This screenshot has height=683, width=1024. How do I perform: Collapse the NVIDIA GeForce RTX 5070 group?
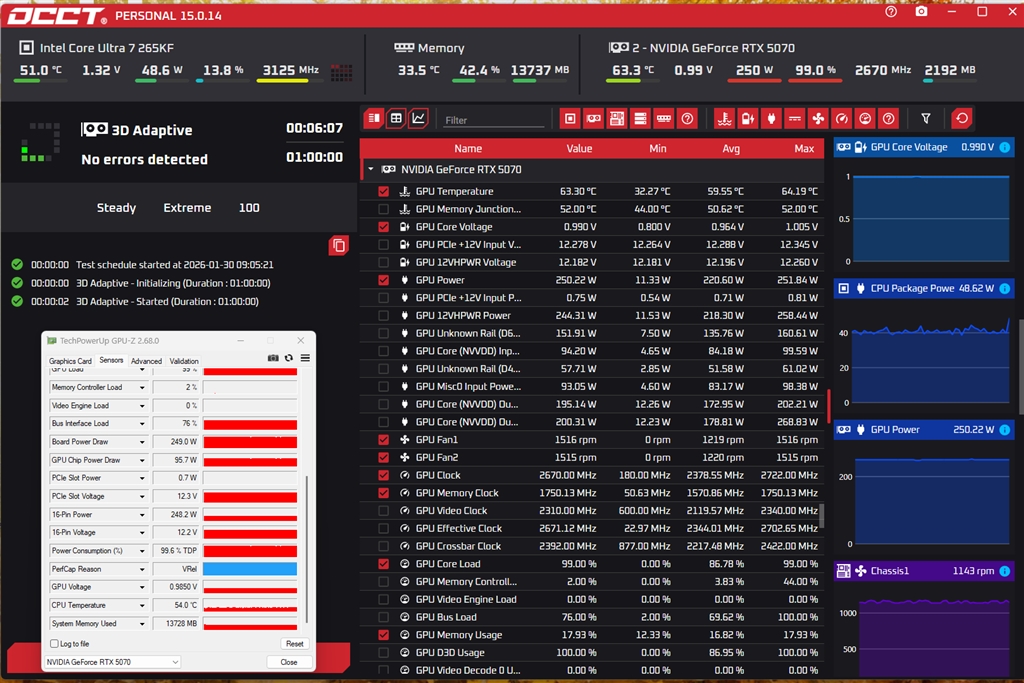pos(370,169)
